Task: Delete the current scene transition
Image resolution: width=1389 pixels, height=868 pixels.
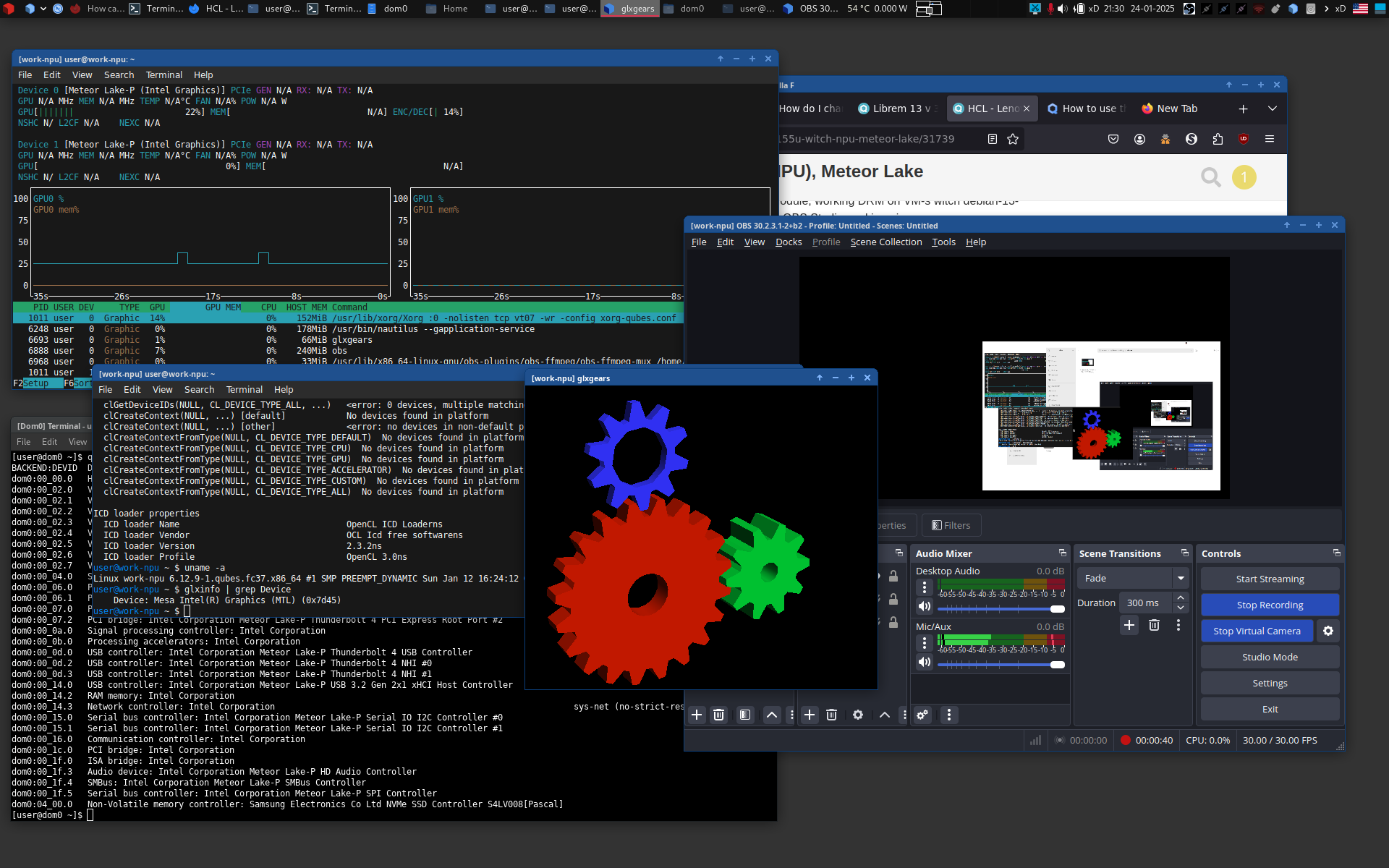Action: pyautogui.click(x=1154, y=625)
